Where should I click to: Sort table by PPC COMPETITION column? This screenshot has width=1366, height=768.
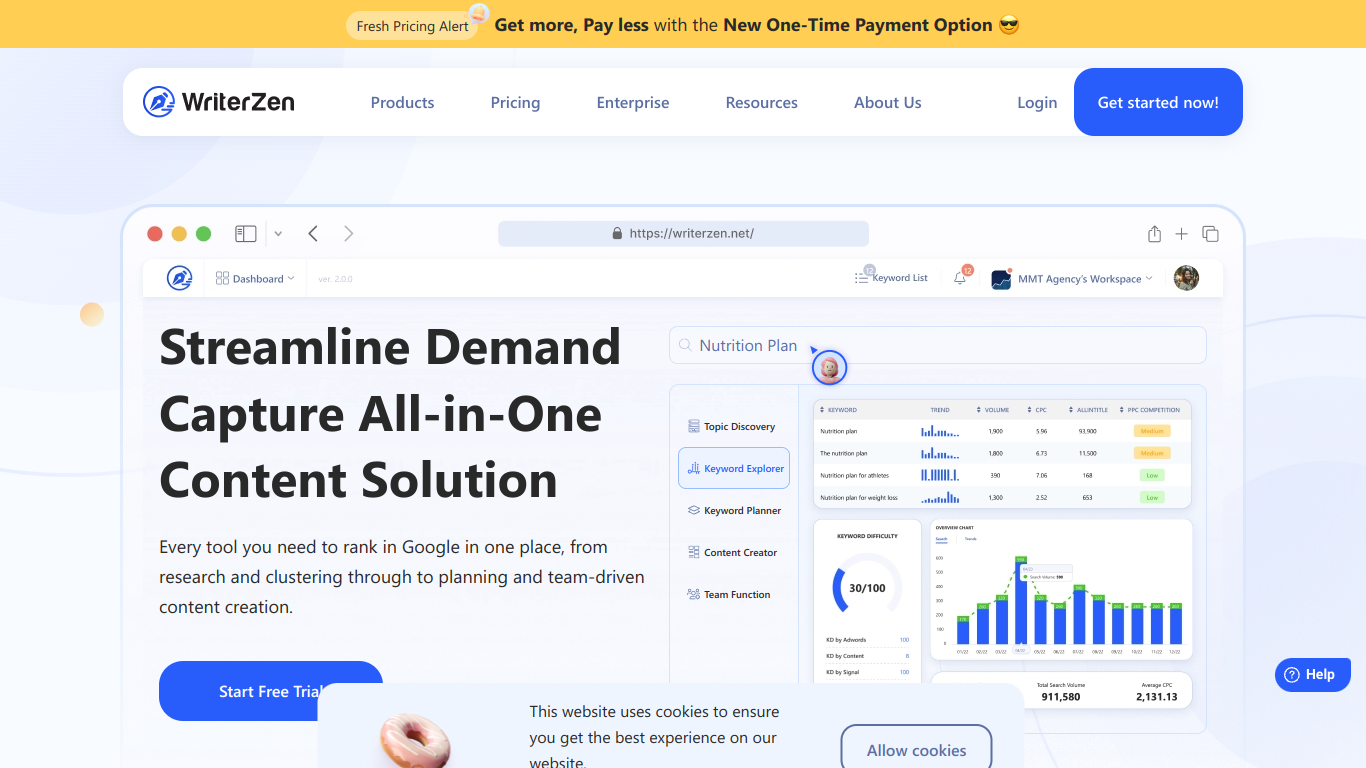pyautogui.click(x=1150, y=410)
